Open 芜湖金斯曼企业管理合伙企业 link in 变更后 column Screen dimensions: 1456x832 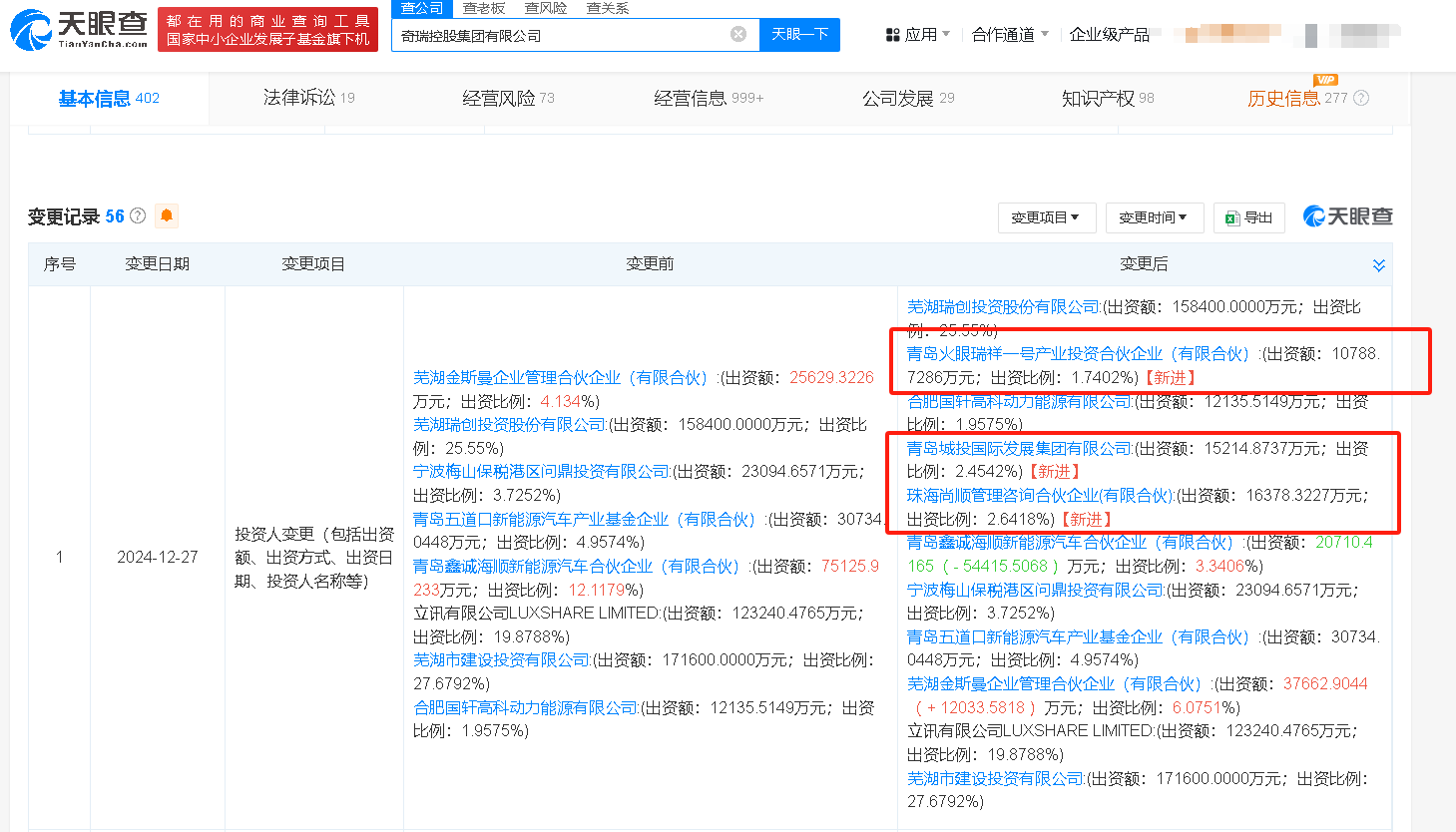click(1055, 684)
